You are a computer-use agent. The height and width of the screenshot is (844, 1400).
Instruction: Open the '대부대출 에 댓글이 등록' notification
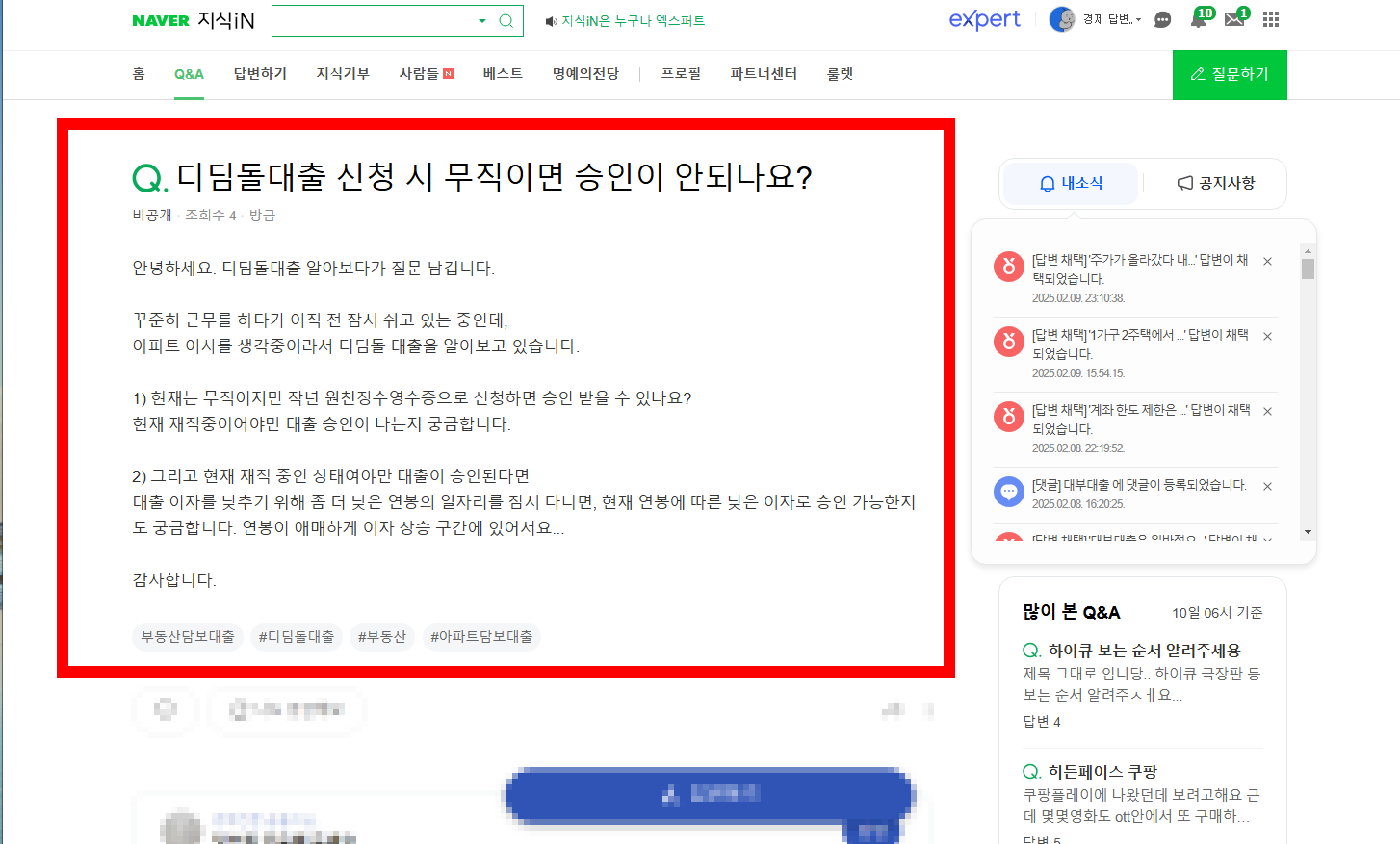pyautogui.click(x=1139, y=485)
